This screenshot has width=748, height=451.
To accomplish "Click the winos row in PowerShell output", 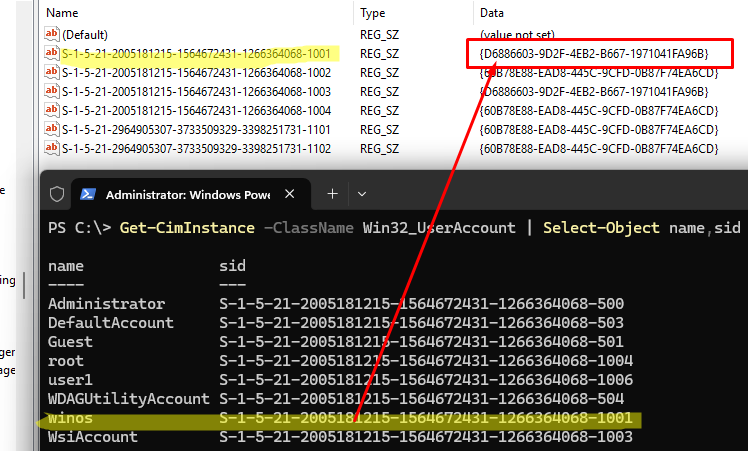I will pyautogui.click(x=340, y=418).
